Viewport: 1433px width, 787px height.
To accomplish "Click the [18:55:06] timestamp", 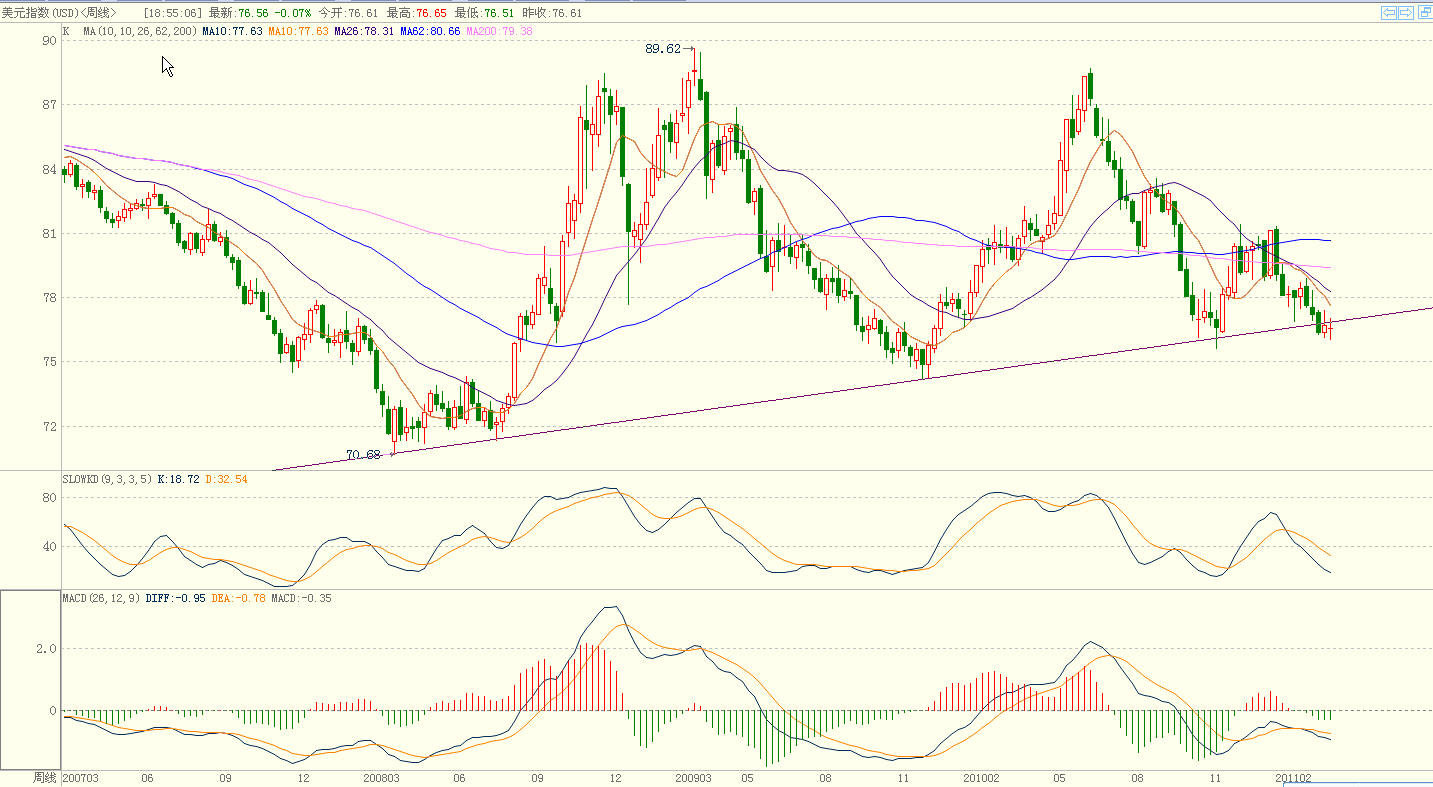I will click(172, 13).
